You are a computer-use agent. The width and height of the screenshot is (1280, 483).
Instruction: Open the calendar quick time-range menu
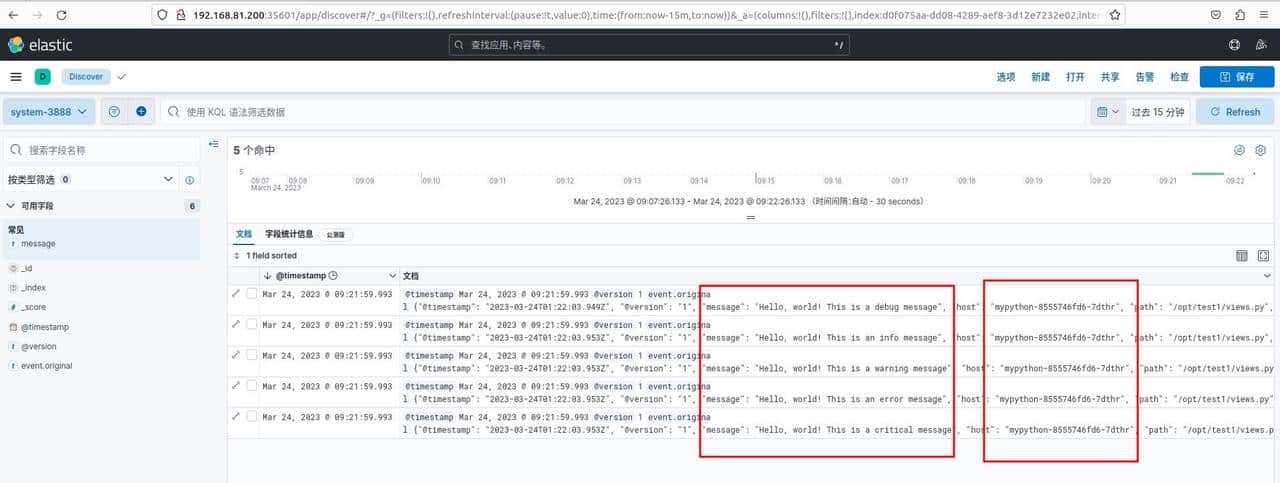pos(1108,112)
